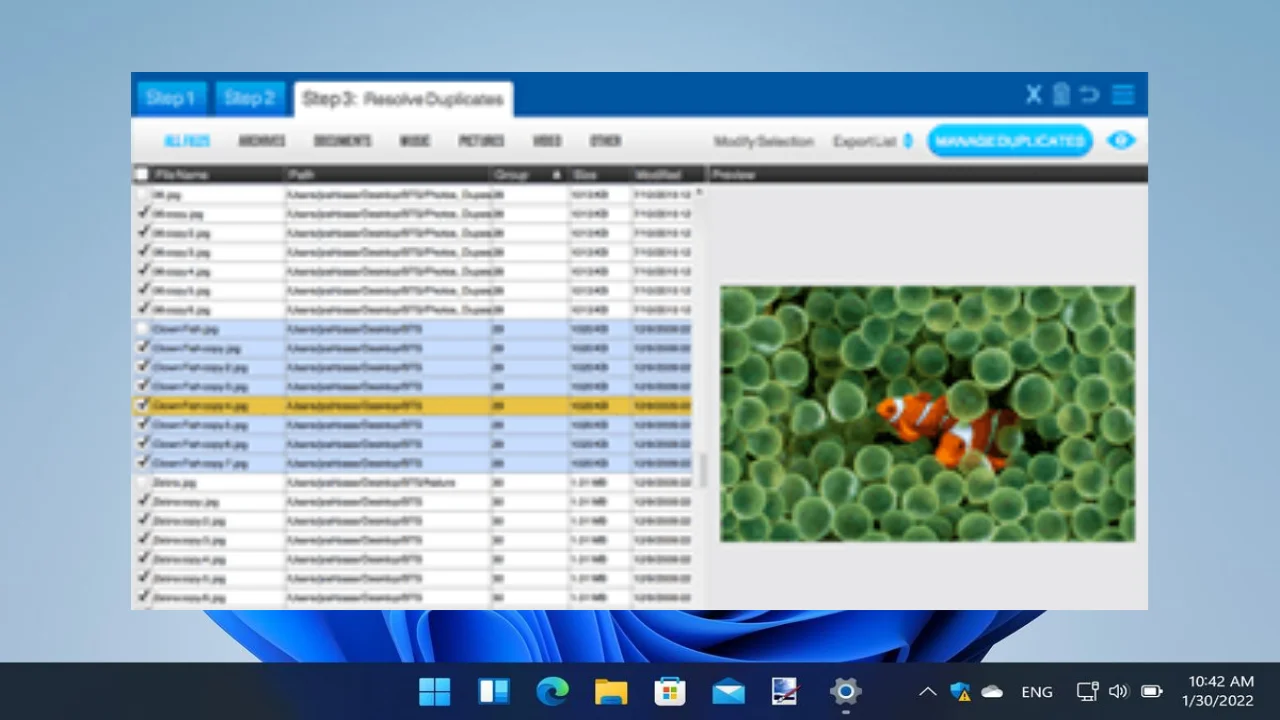Click the ENG language indicator
The image size is (1280, 720).
pos(1037,692)
